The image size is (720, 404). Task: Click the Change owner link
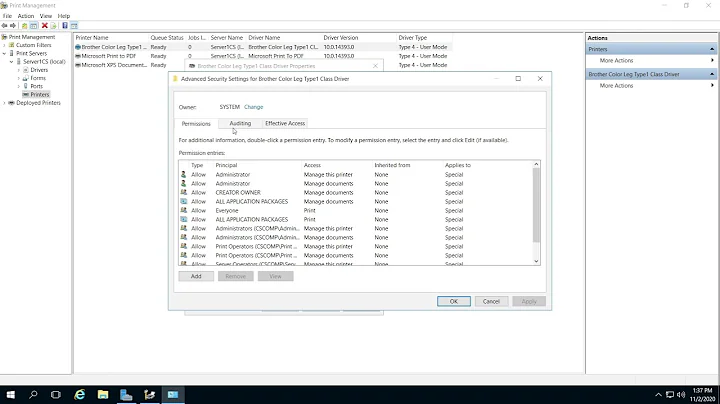coord(253,107)
